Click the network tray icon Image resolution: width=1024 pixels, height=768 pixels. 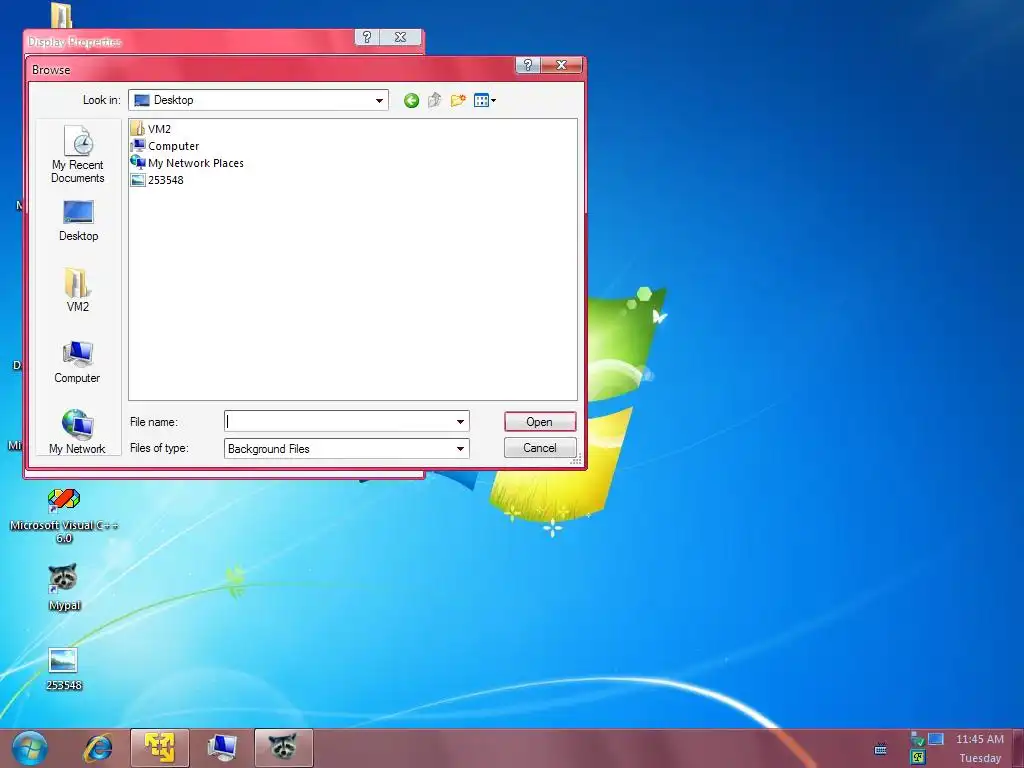(918, 739)
